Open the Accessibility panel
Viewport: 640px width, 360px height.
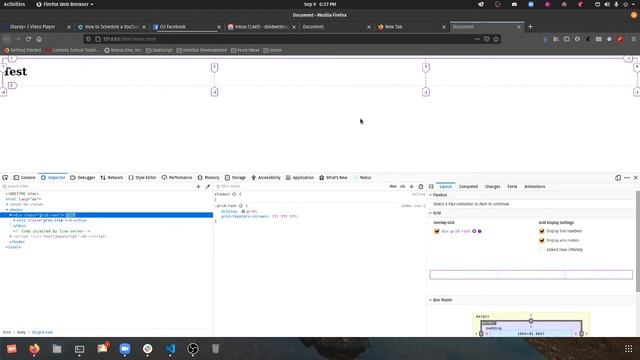pyautogui.click(x=266, y=178)
